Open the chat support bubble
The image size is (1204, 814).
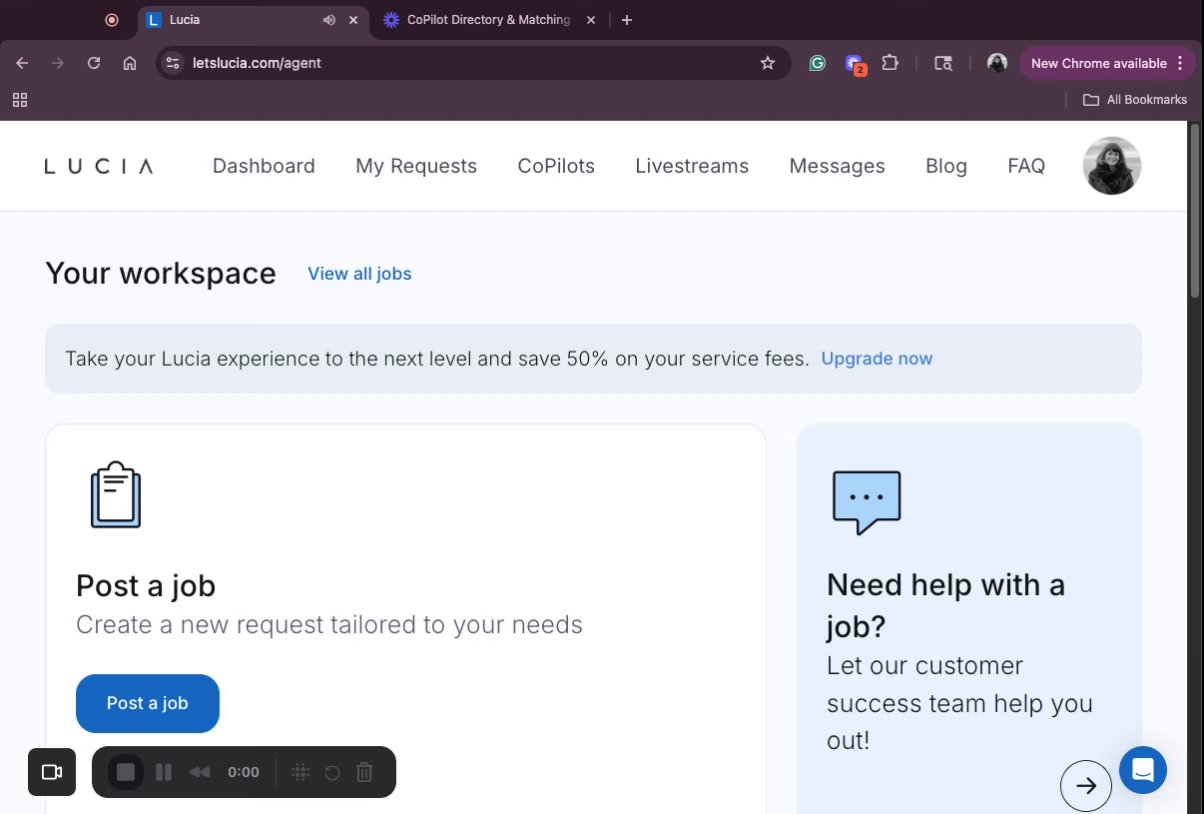pyautogui.click(x=1143, y=770)
